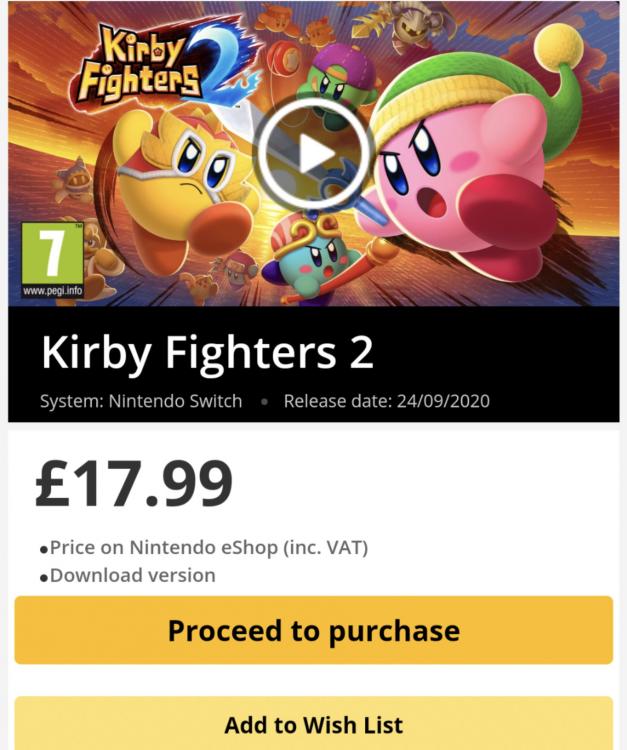The height and width of the screenshot is (750, 627).
Task: Click the System: Nintendo Switch text
Action: 141,401
